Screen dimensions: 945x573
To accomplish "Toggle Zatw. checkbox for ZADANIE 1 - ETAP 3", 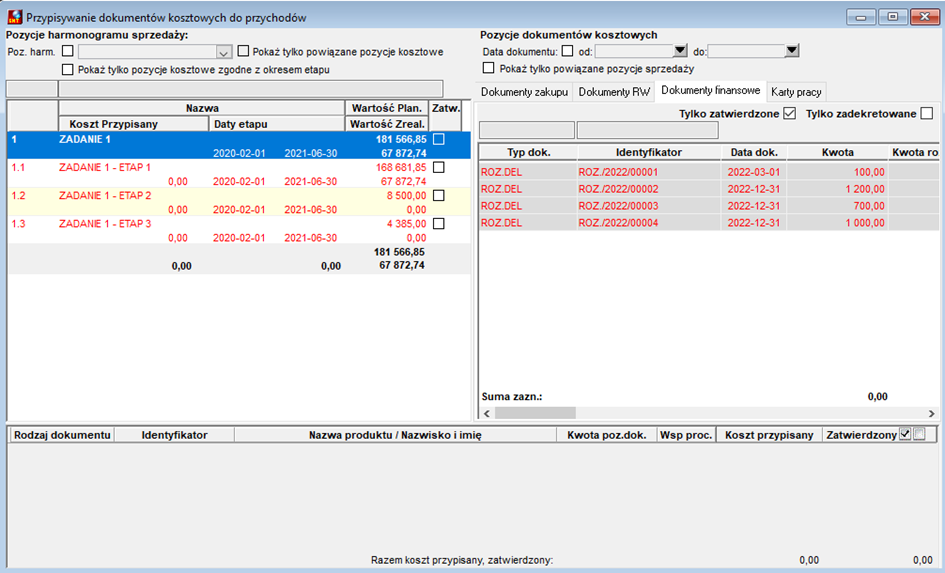I will pos(439,224).
